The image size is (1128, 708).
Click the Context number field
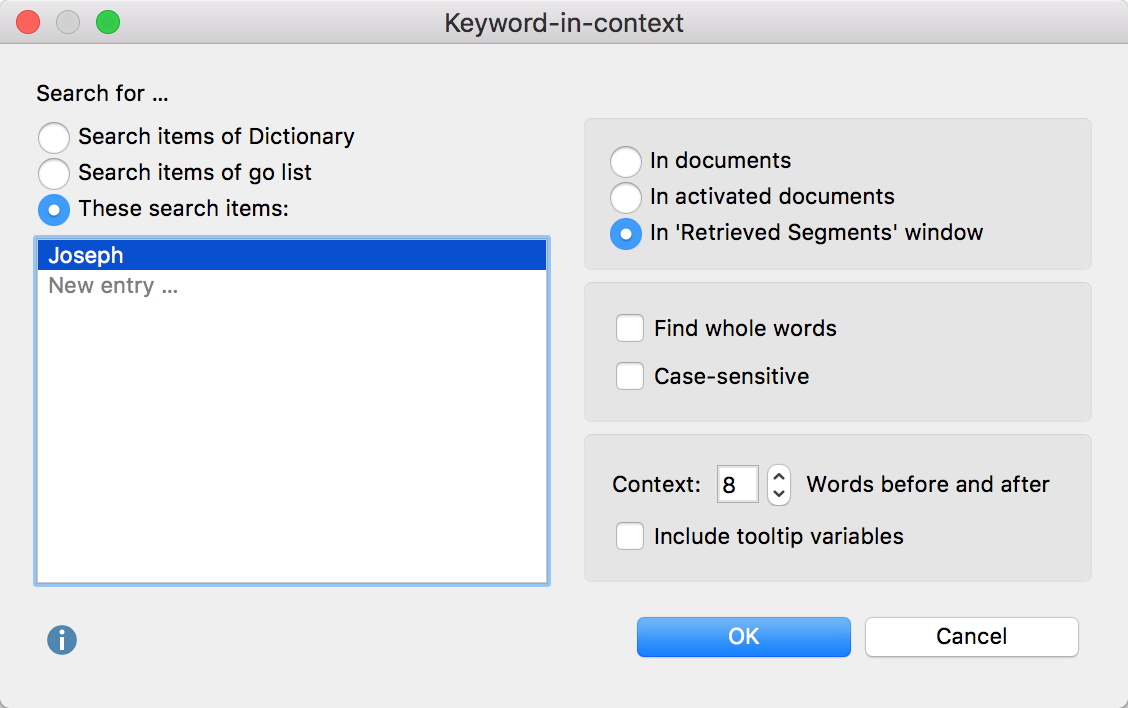(x=737, y=484)
